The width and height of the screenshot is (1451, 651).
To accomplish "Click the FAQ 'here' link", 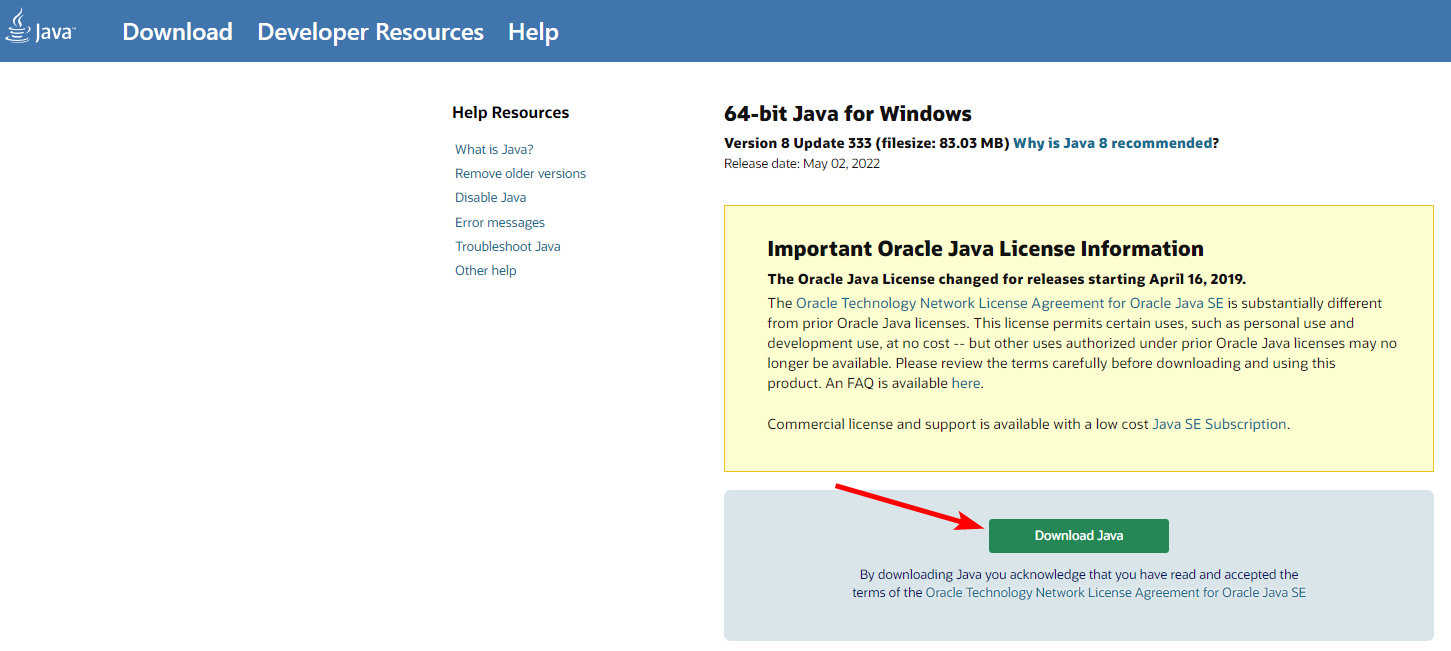I will coord(966,383).
